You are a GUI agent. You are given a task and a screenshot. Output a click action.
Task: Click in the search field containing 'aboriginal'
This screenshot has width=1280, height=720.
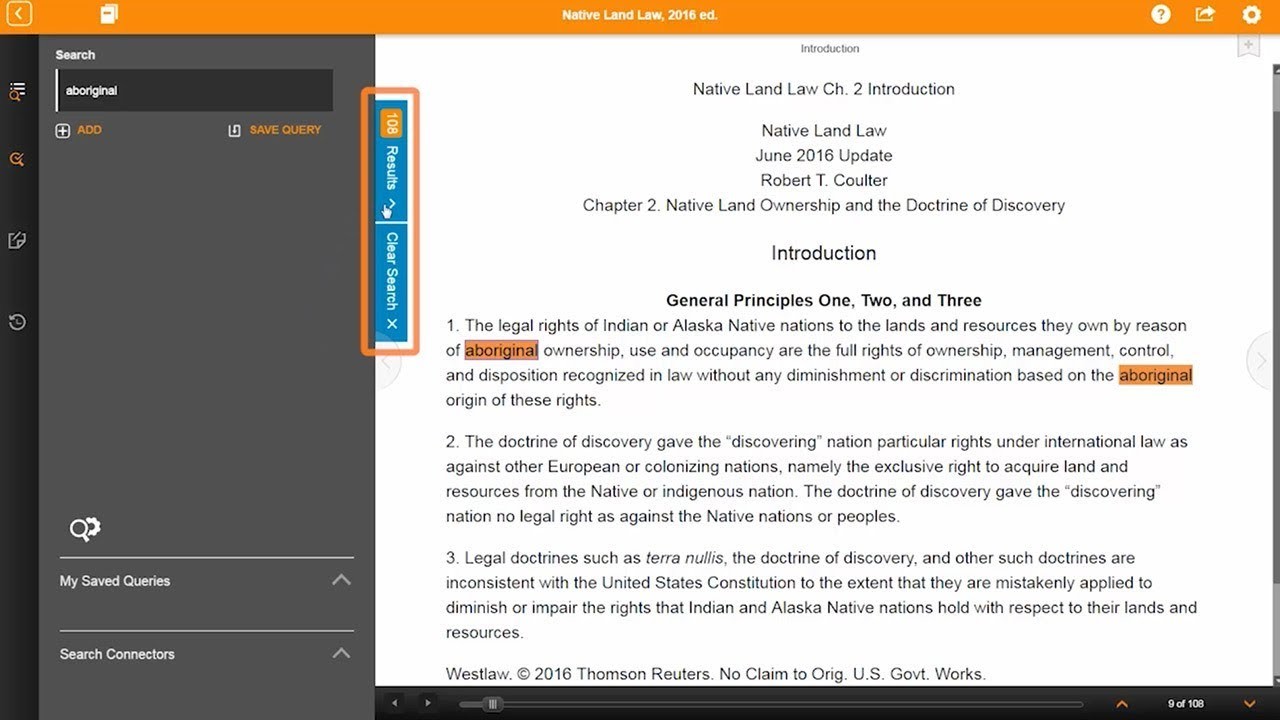pyautogui.click(x=194, y=91)
